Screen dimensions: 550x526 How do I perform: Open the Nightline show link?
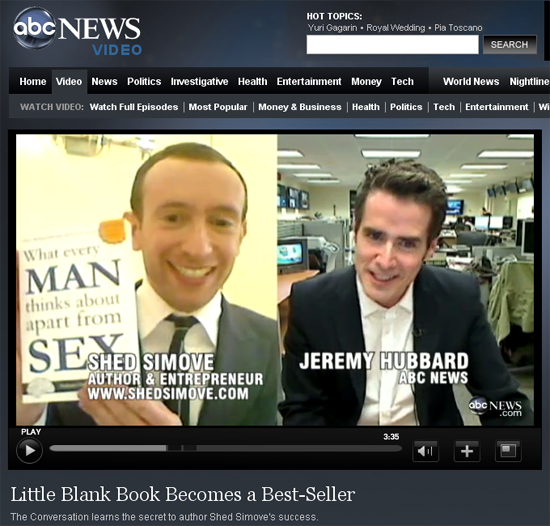[x=529, y=81]
